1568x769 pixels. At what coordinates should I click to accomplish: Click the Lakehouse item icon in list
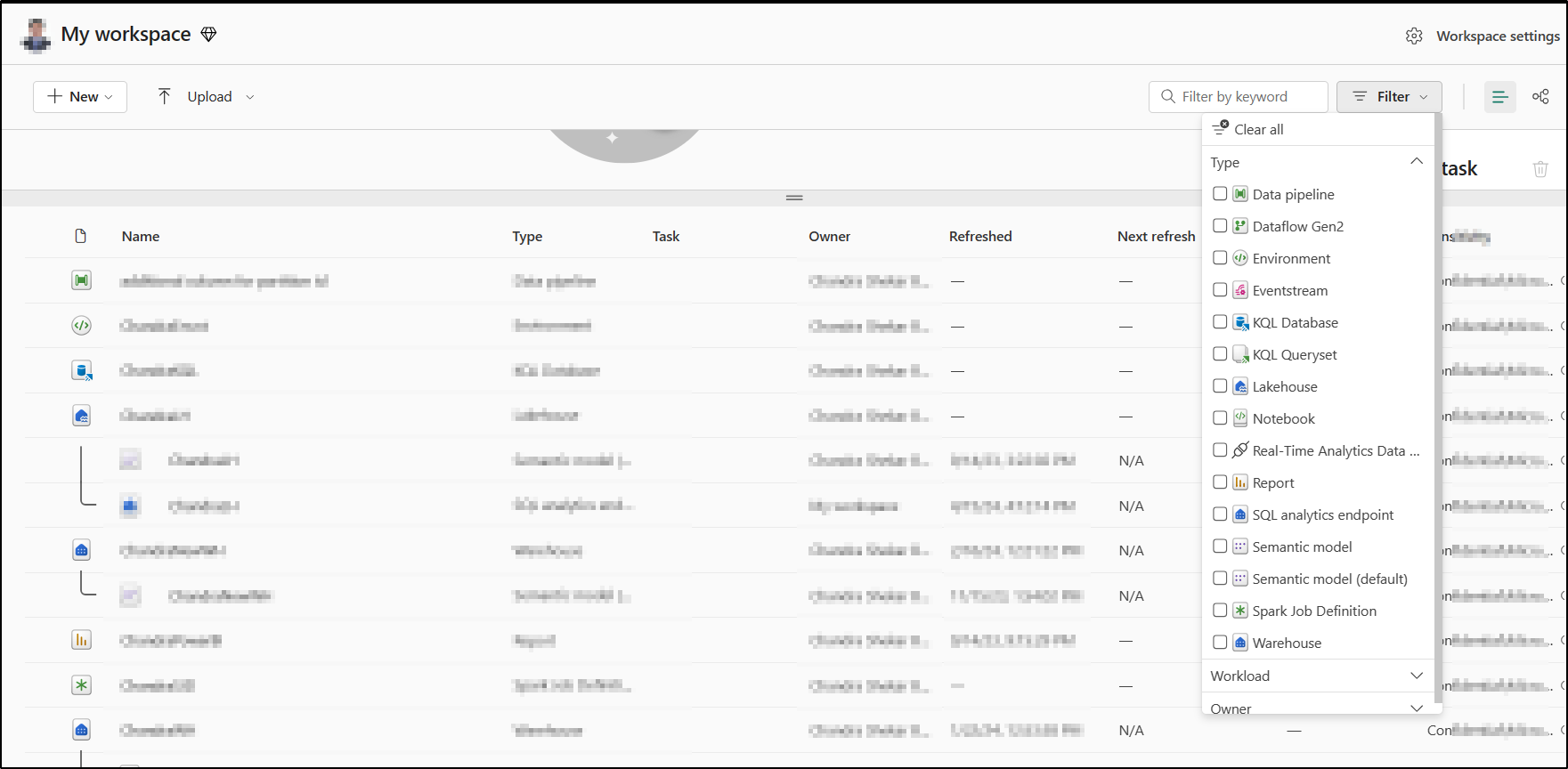pyautogui.click(x=81, y=416)
